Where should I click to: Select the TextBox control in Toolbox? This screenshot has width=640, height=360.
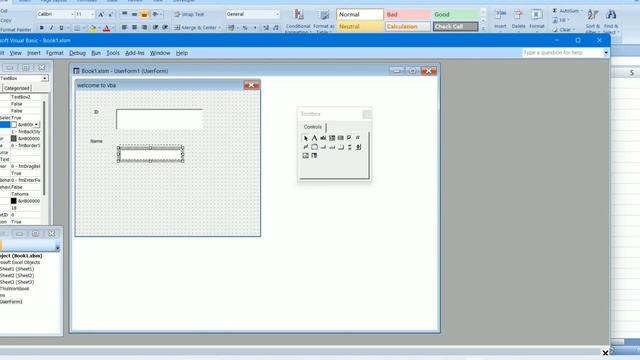(x=323, y=138)
